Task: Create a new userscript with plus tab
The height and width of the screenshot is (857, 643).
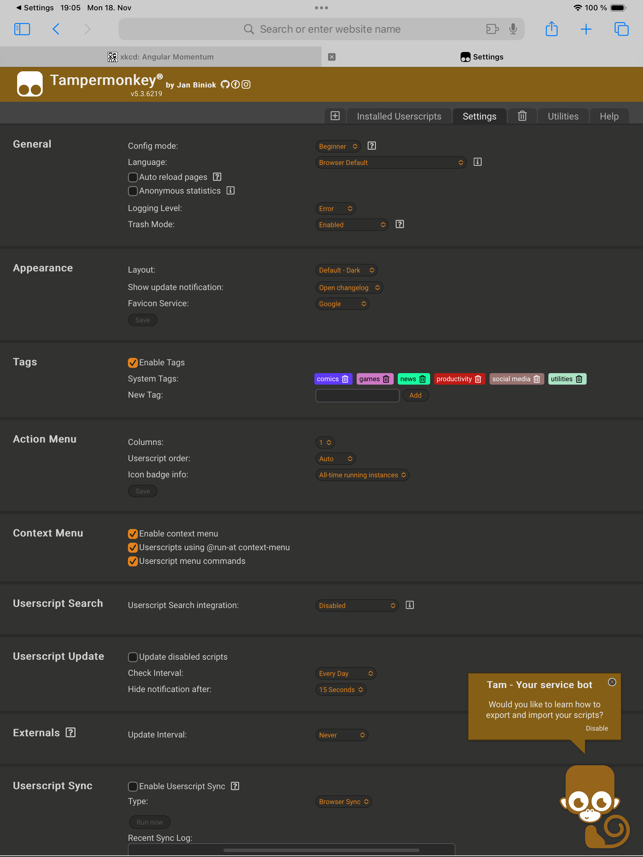Action: (x=335, y=116)
